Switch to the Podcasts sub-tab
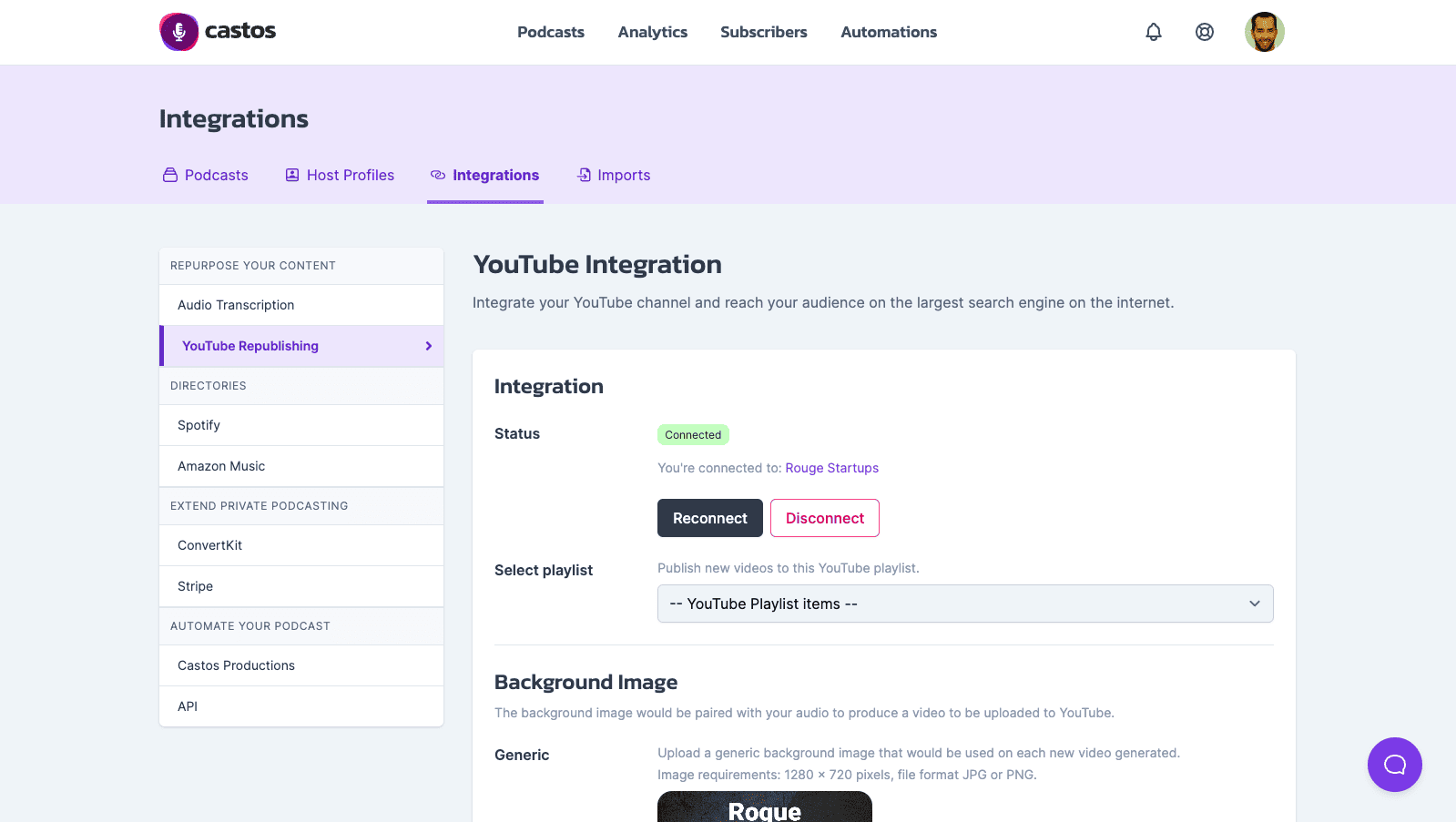The height and width of the screenshot is (822, 1456). tap(206, 175)
